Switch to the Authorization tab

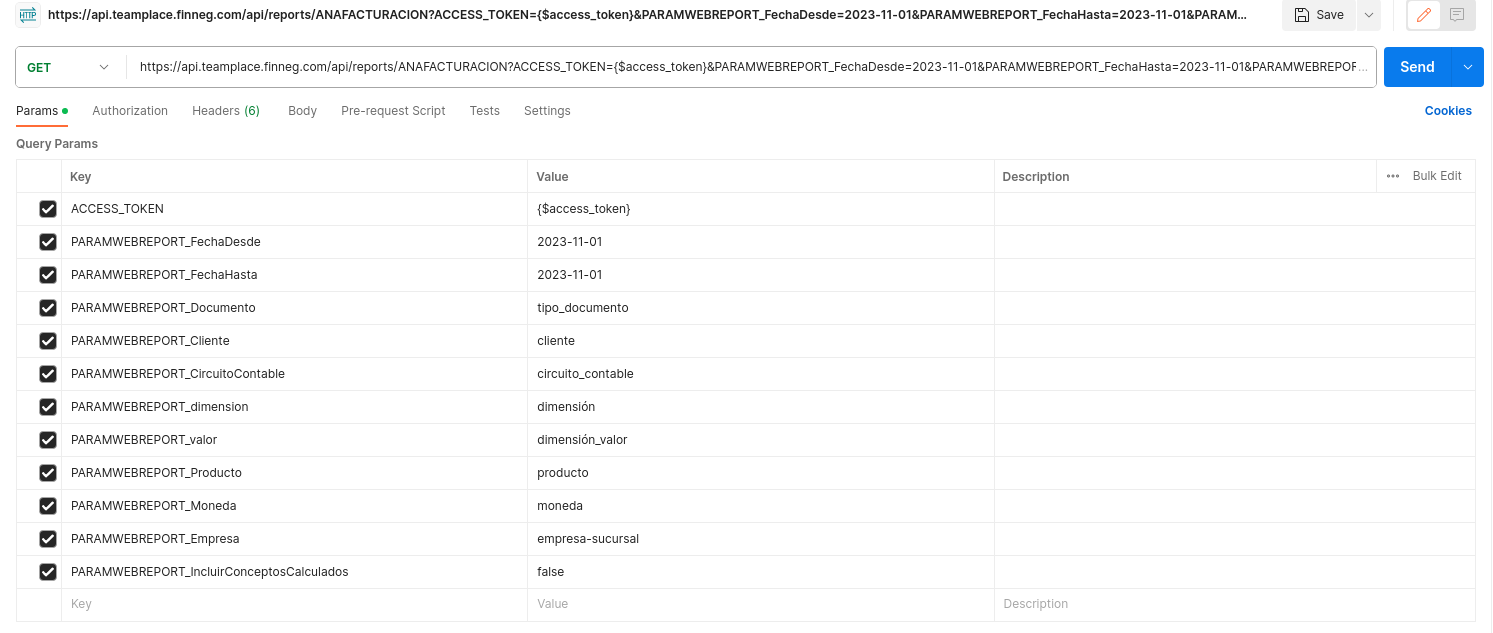coord(130,111)
